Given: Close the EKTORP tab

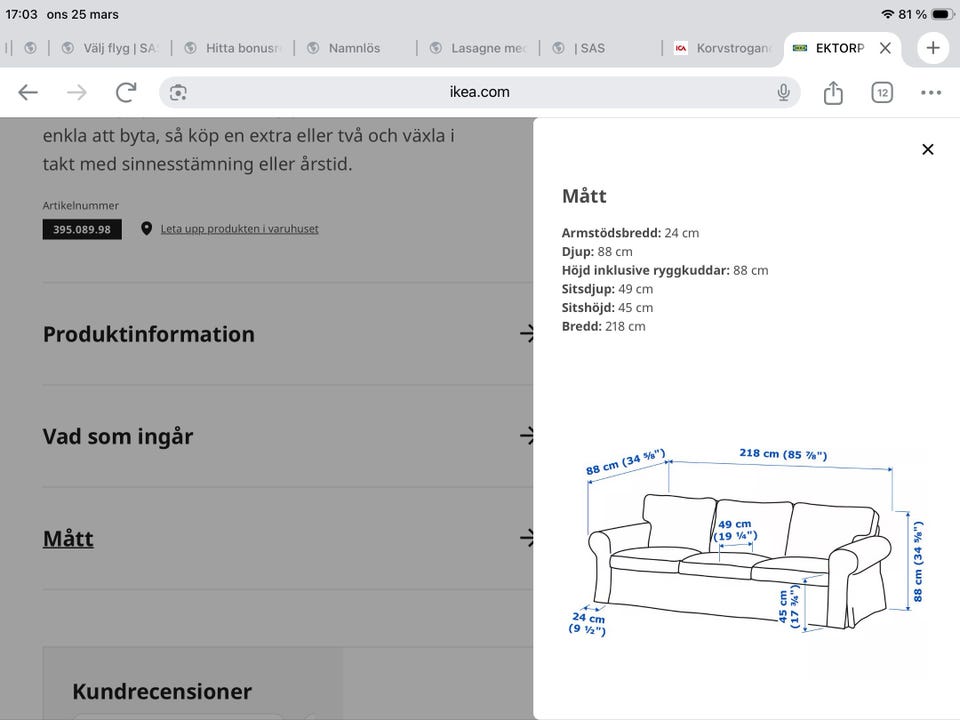Looking at the screenshot, I should (885, 48).
